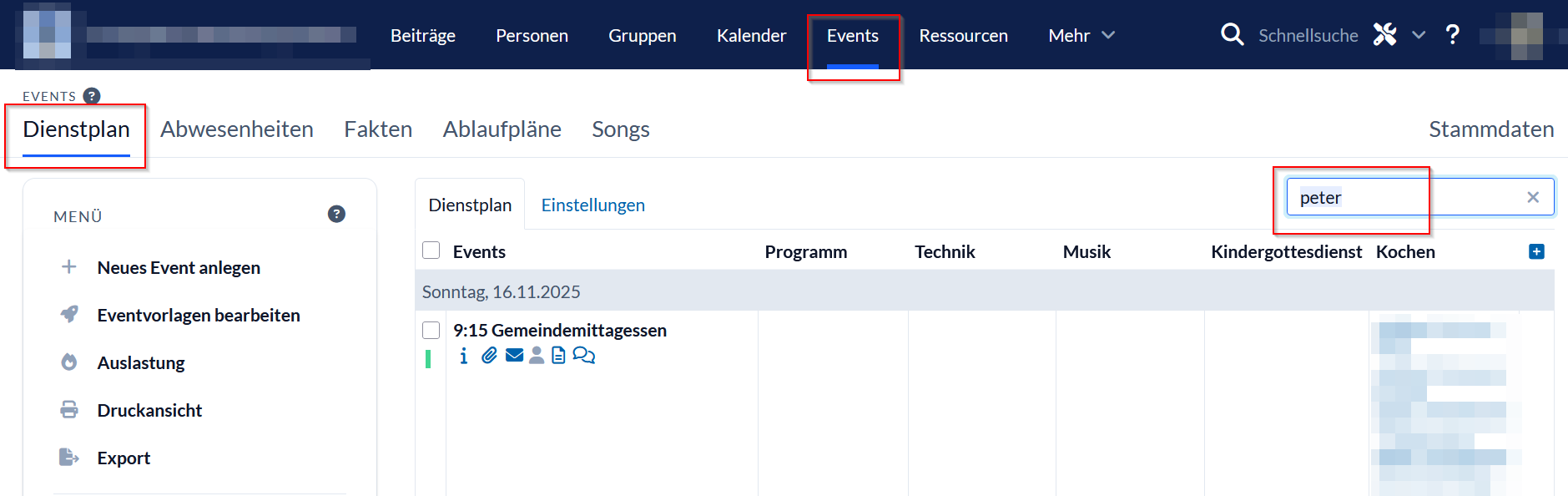Click the blue plus icon beside Kochen column
The height and width of the screenshot is (496, 1568).
pyautogui.click(x=1536, y=251)
